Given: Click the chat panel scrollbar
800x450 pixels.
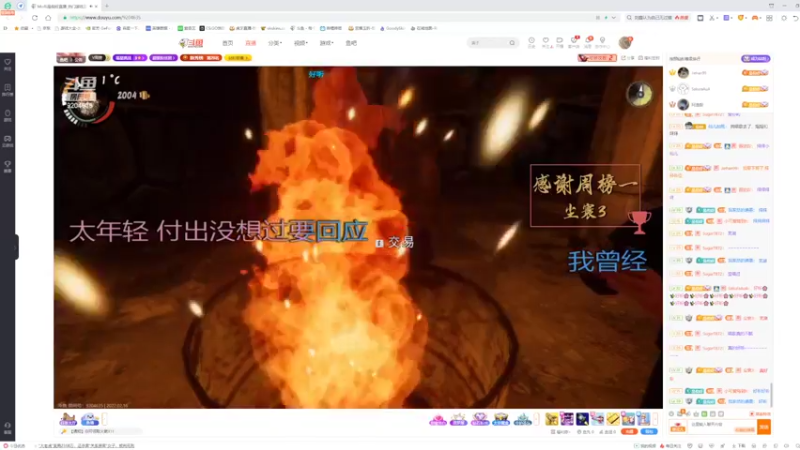Looking at the screenshot, I should point(771,394).
